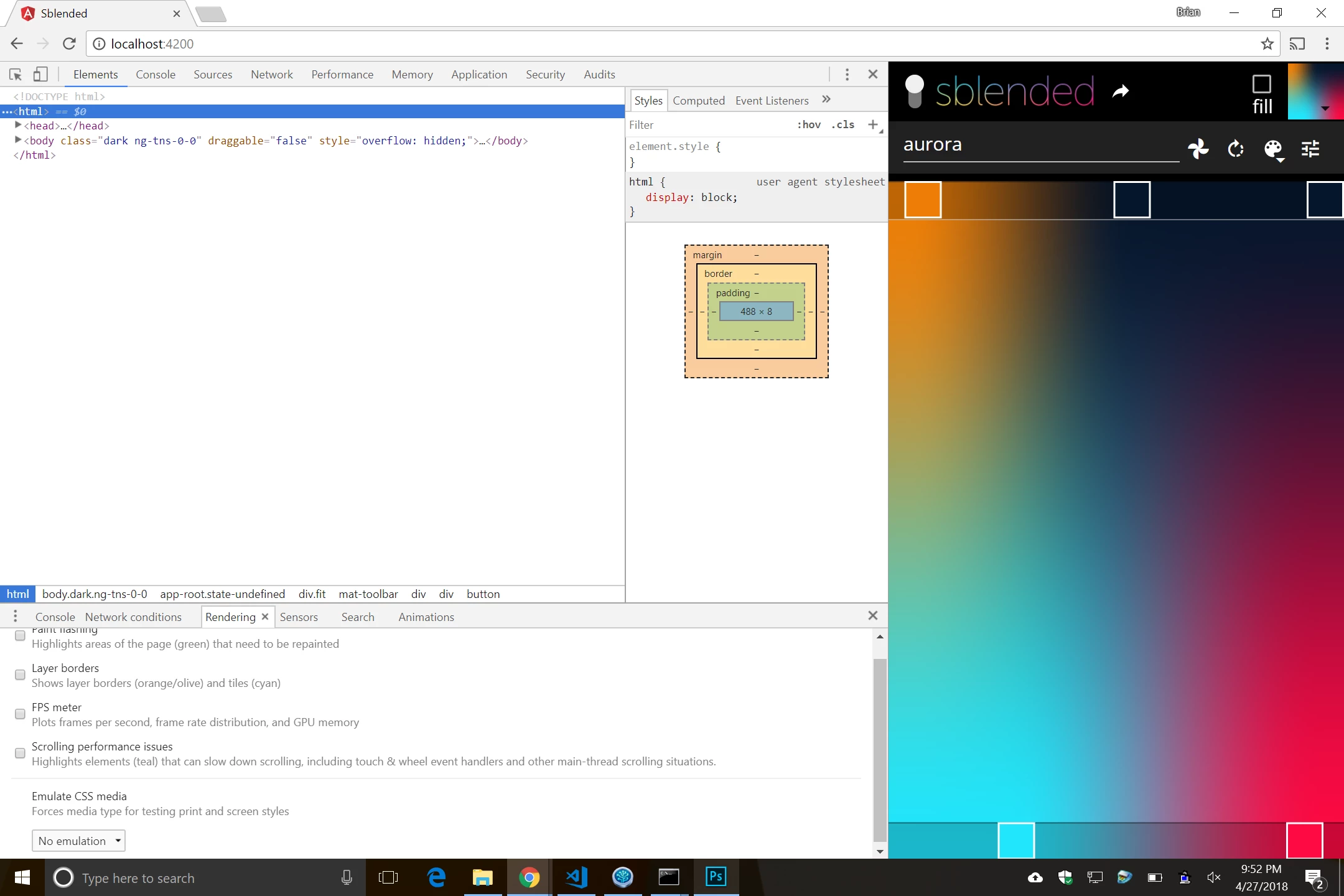This screenshot has height=896, width=1344.
Task: Click the pinwheel icon in sblended toolbar
Action: (x=1198, y=149)
